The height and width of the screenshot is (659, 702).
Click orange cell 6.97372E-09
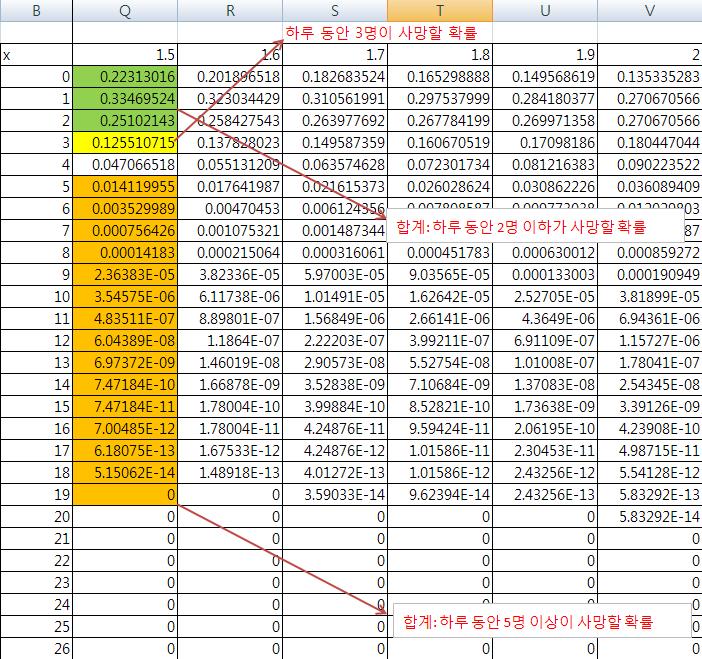coord(125,363)
